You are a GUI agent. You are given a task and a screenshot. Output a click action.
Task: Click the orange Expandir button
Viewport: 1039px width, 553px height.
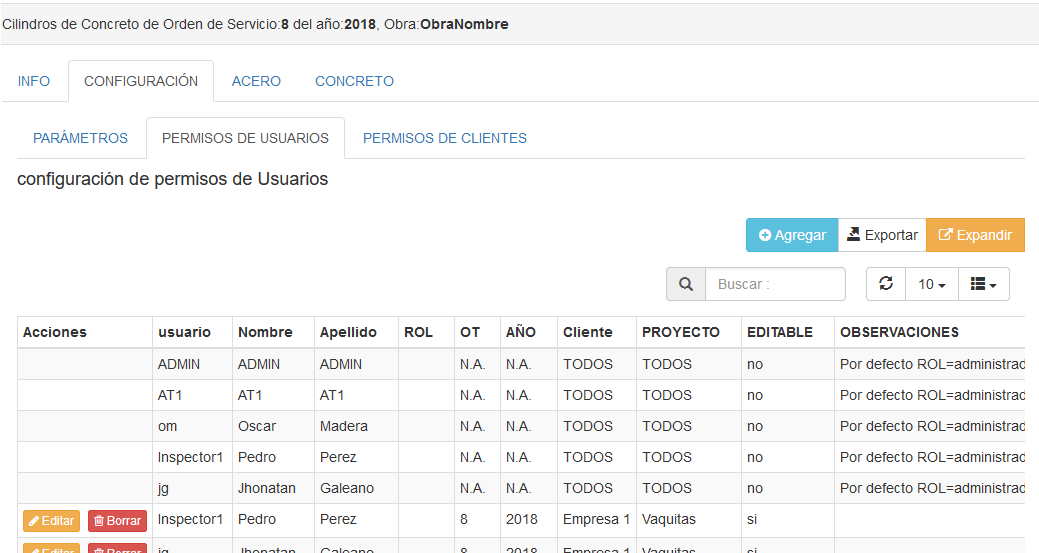click(975, 235)
